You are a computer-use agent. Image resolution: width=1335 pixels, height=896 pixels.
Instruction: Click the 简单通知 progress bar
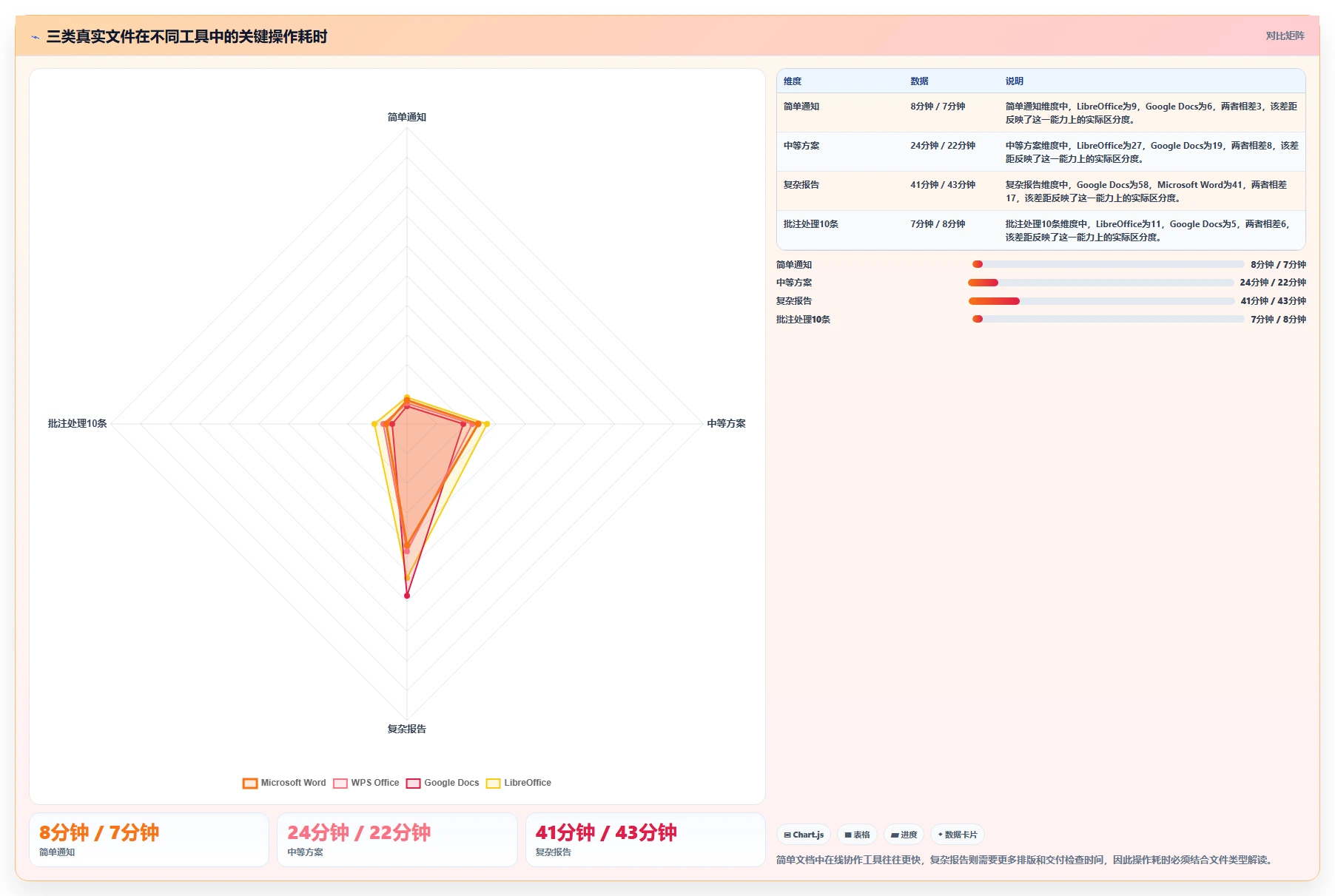[1109, 264]
